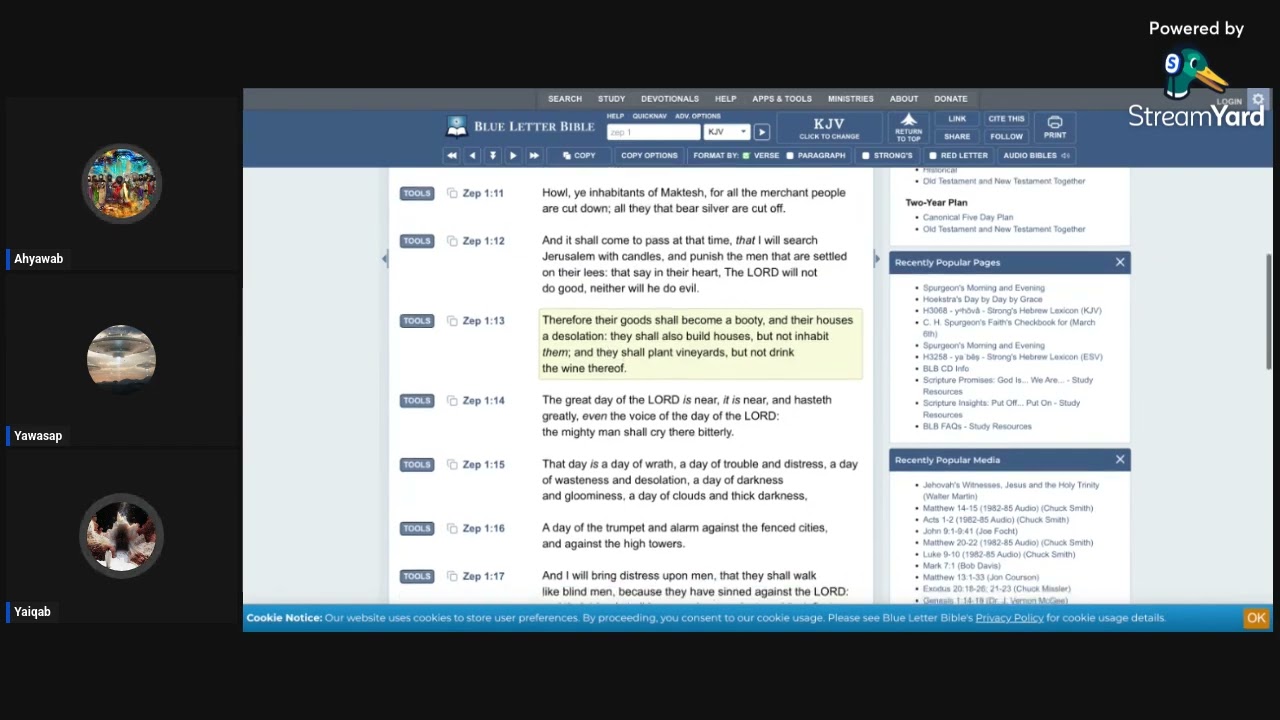Screen dimensions: 1280x720
Task: Click Yaiqab participant avatar
Action: pos(122,536)
